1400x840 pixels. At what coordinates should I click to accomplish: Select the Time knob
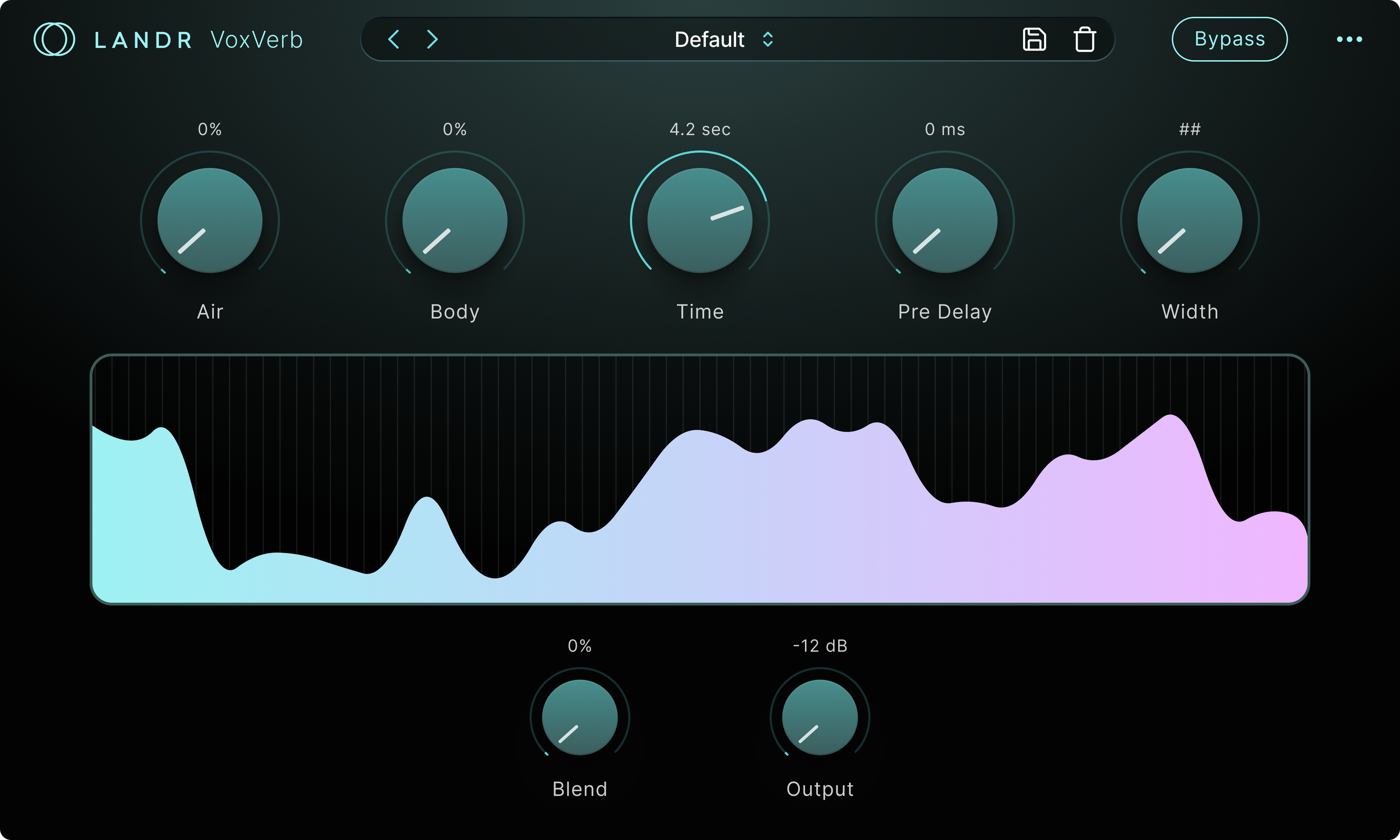pyautogui.click(x=700, y=221)
